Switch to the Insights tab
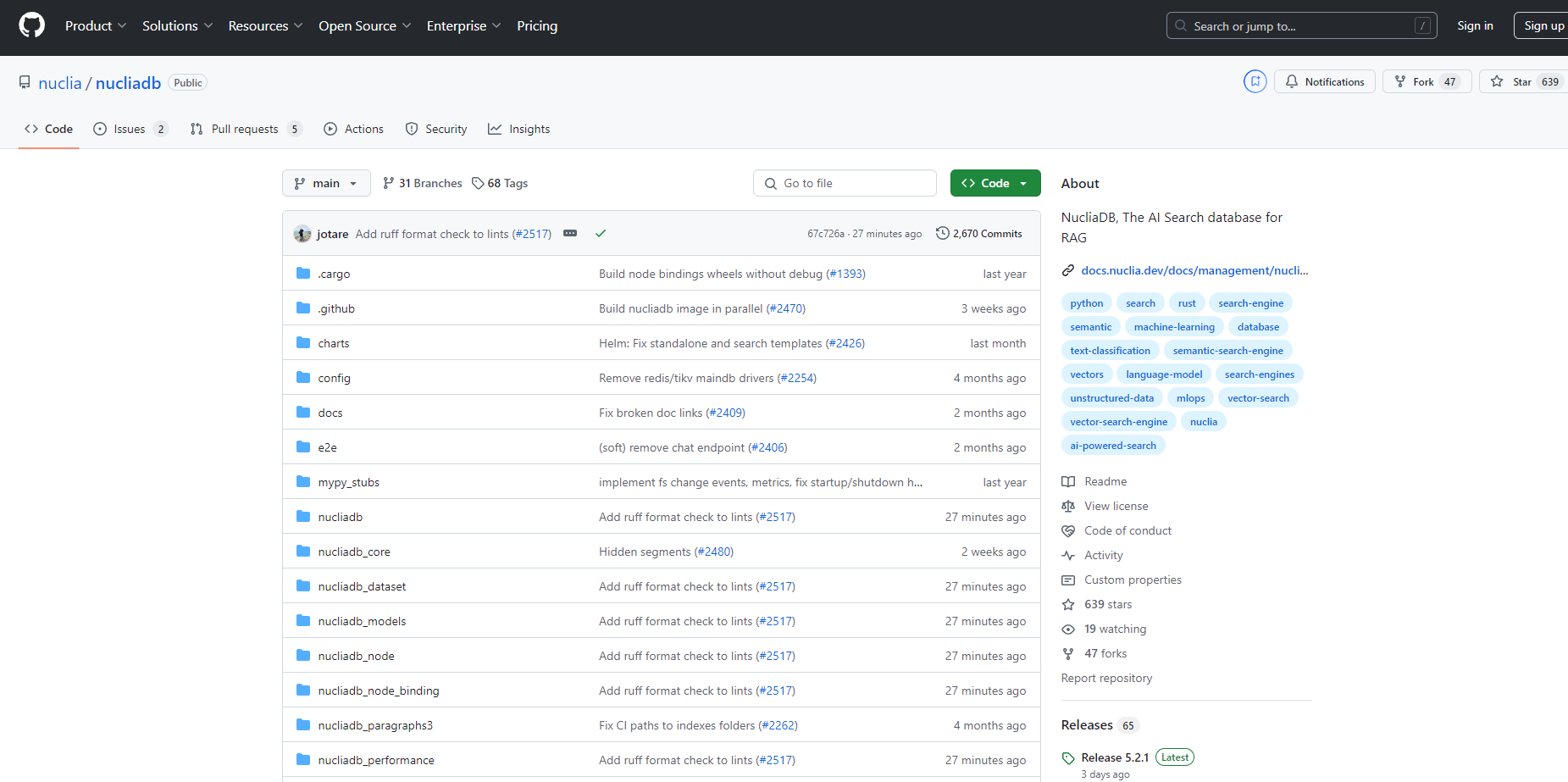This screenshot has height=782, width=1568. [519, 129]
